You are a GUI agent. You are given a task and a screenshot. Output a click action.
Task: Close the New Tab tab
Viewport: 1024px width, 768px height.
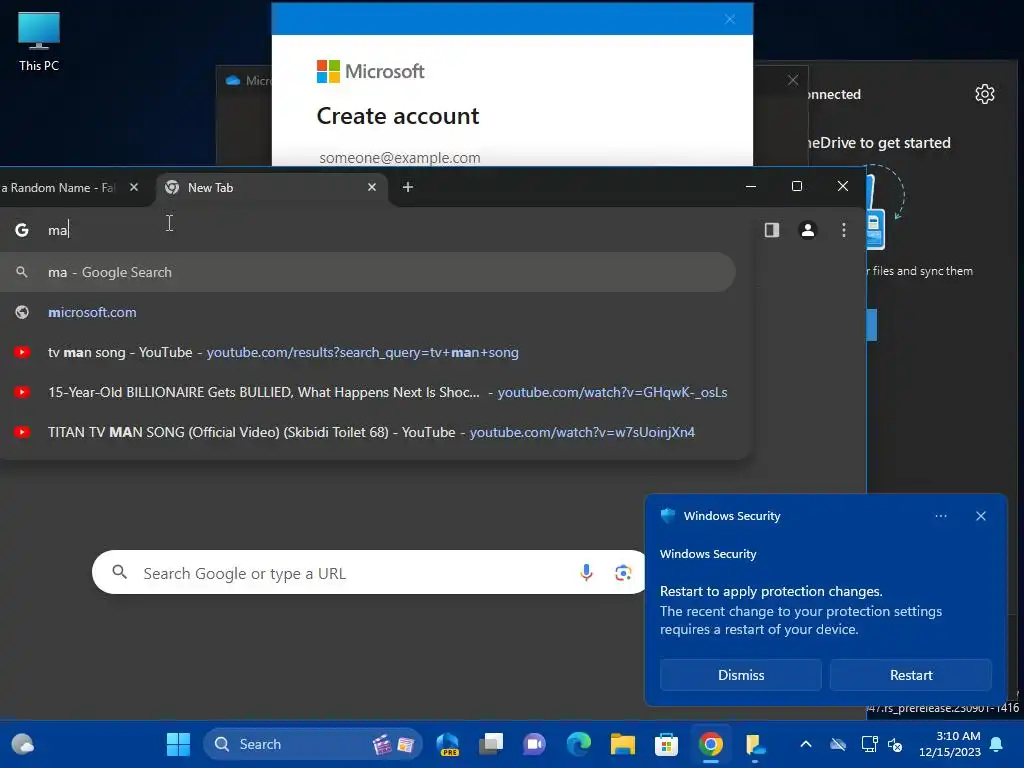372,187
